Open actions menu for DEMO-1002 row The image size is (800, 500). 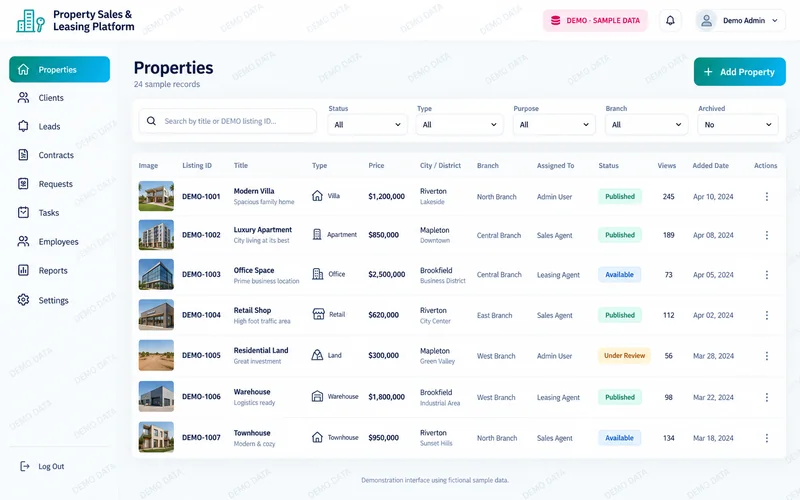pos(766,235)
